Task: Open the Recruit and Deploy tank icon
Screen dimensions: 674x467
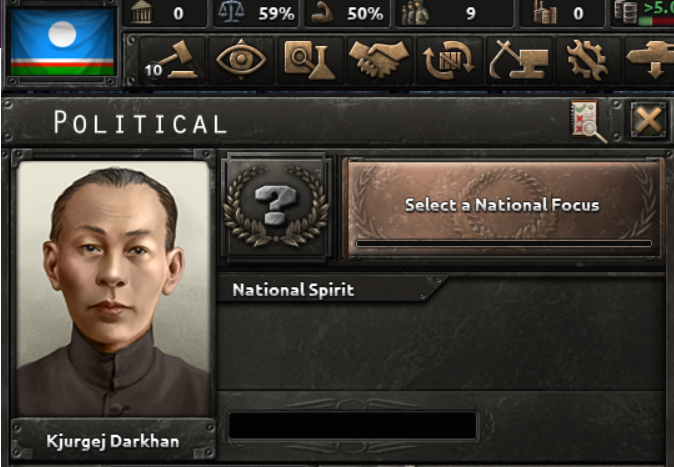Action: tap(649, 60)
